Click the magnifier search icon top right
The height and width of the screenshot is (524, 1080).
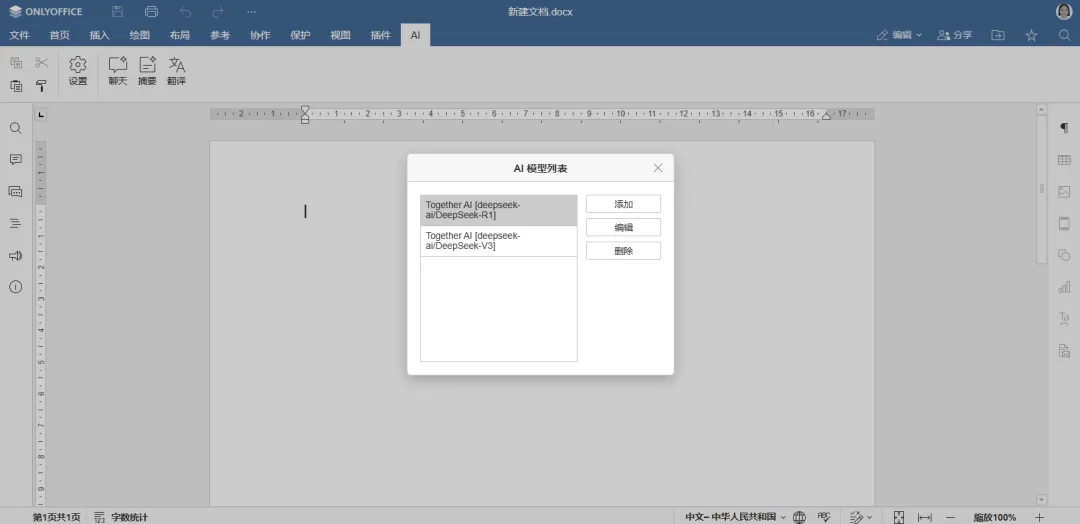(x=1064, y=35)
